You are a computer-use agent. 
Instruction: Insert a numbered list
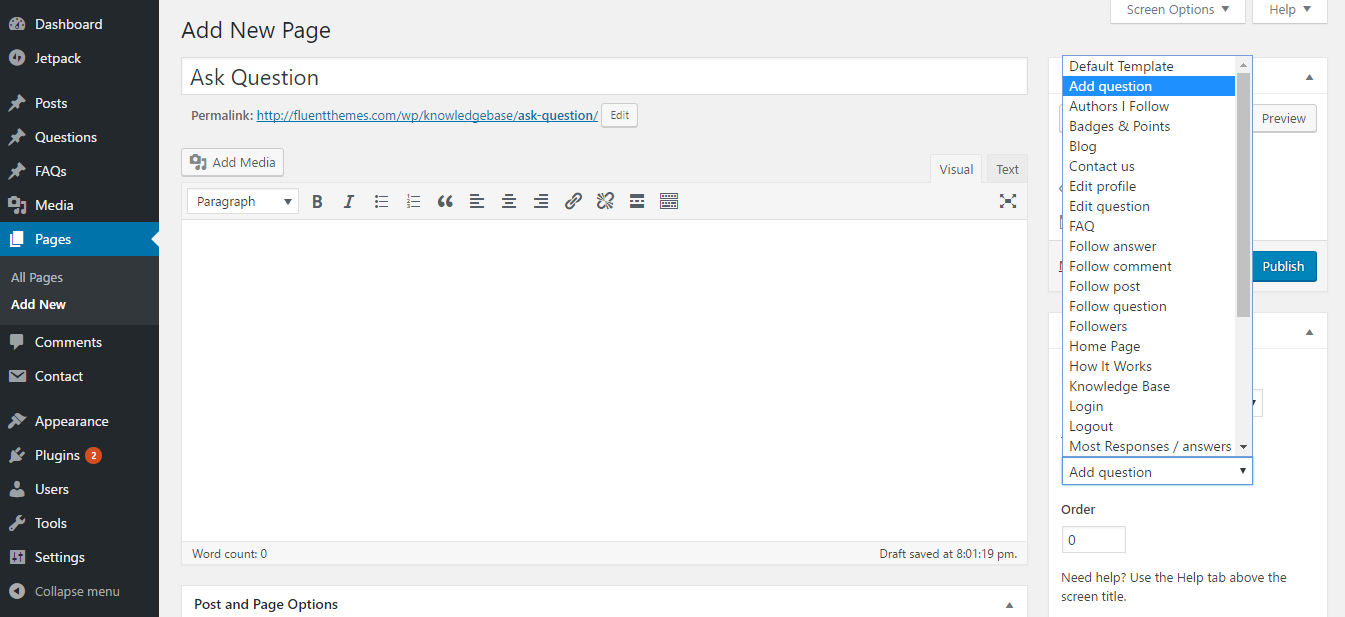click(413, 202)
